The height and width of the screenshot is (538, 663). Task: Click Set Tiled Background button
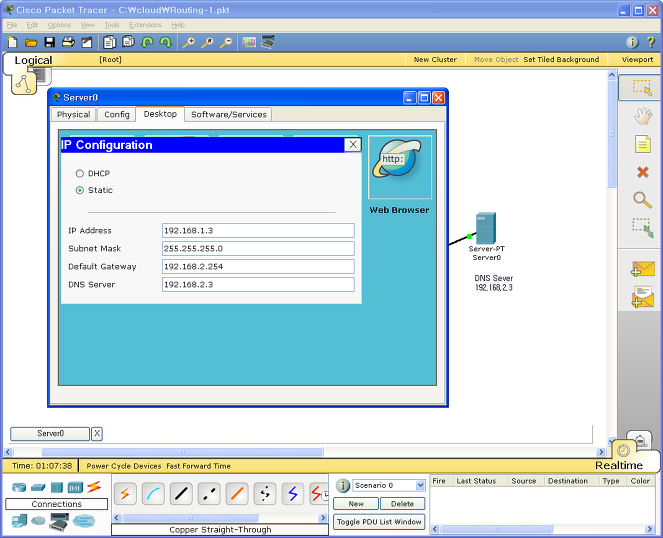[x=561, y=60]
